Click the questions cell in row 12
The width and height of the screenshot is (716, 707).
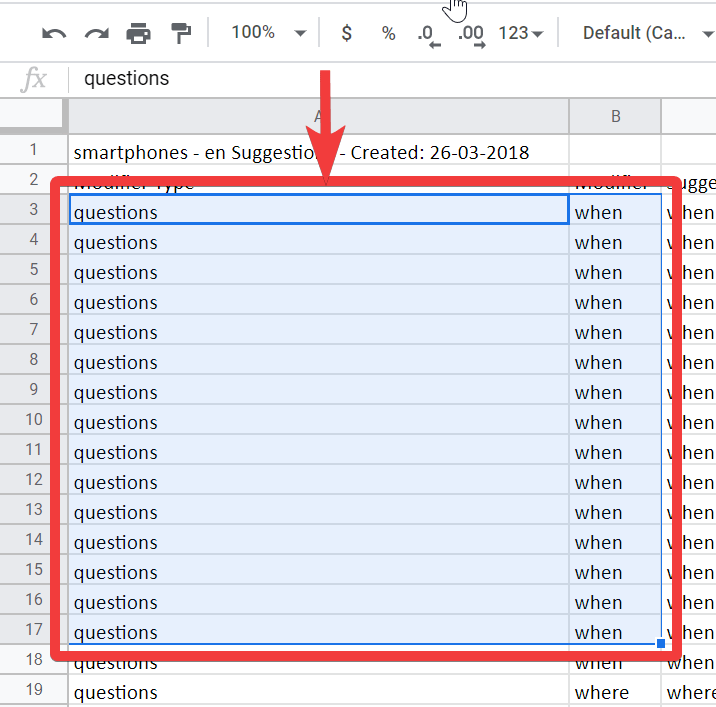tap(319, 480)
